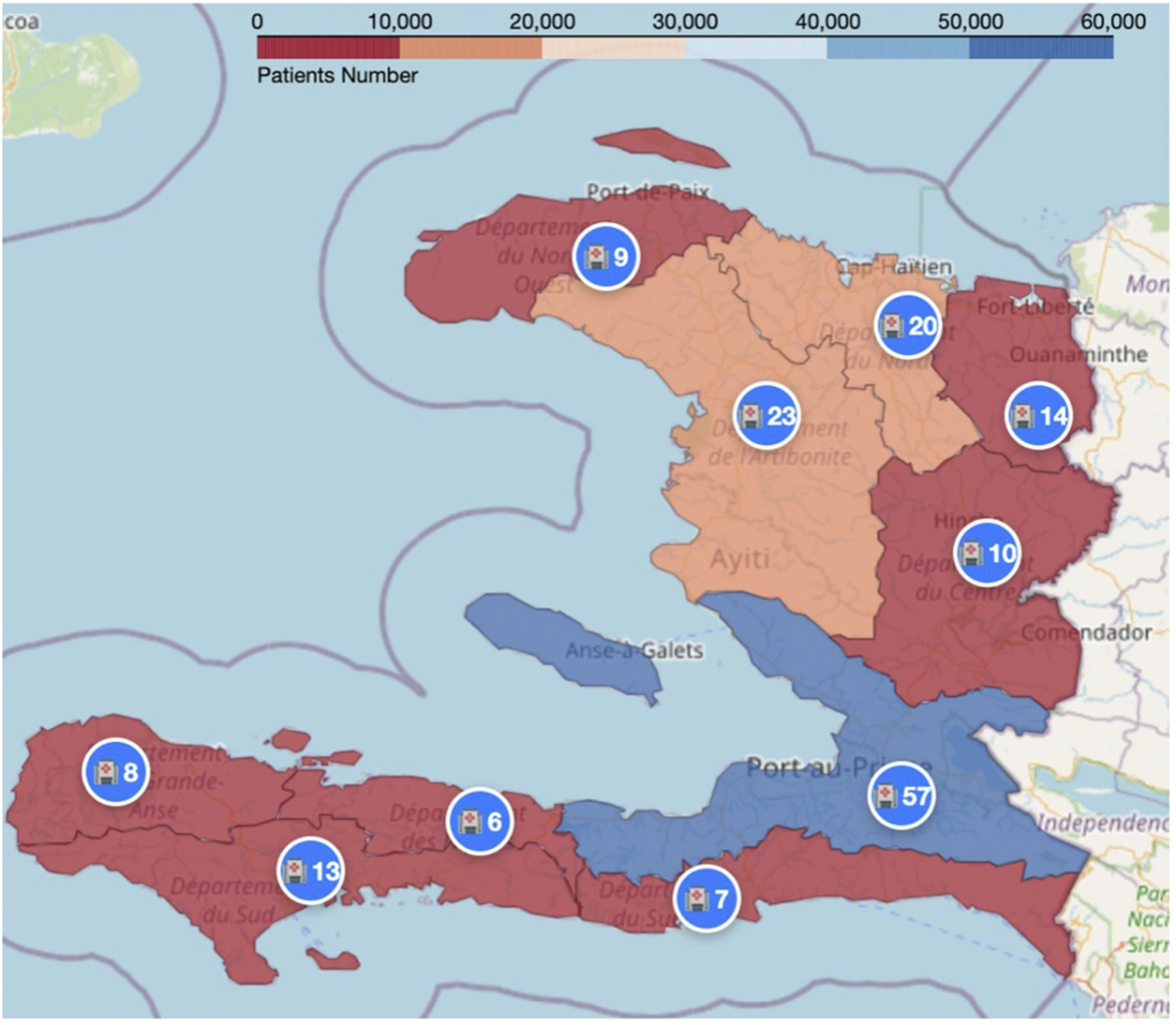Click the Patients Number legend title
Viewport: 1176px width, 1025px height.
[x=337, y=76]
